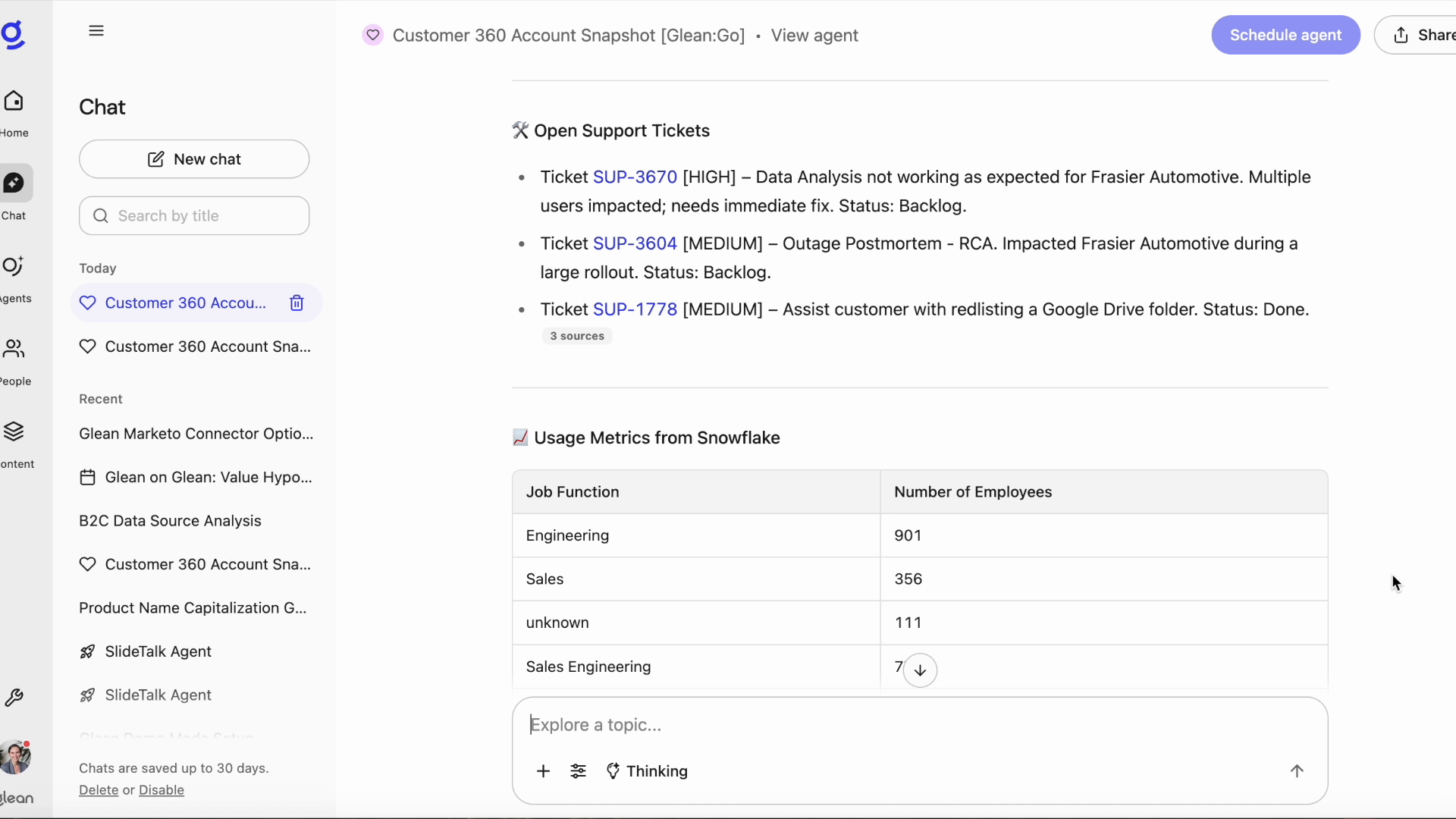Click the Explore a topic input field
Screen dimensions: 1456x819
(834, 725)
